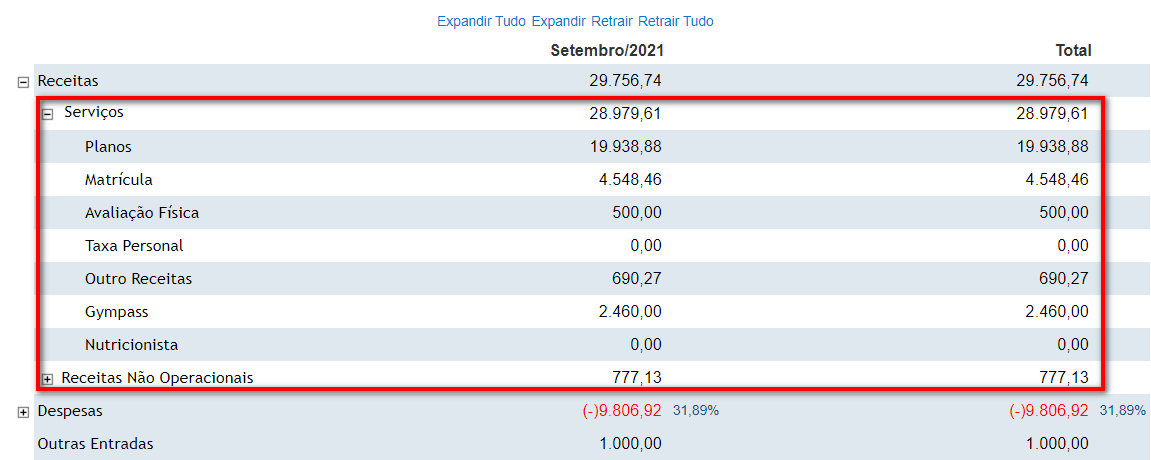Image resolution: width=1151 pixels, height=460 pixels.
Task: Expand the Despesas row using its plus icon
Action: pyautogui.click(x=24, y=413)
